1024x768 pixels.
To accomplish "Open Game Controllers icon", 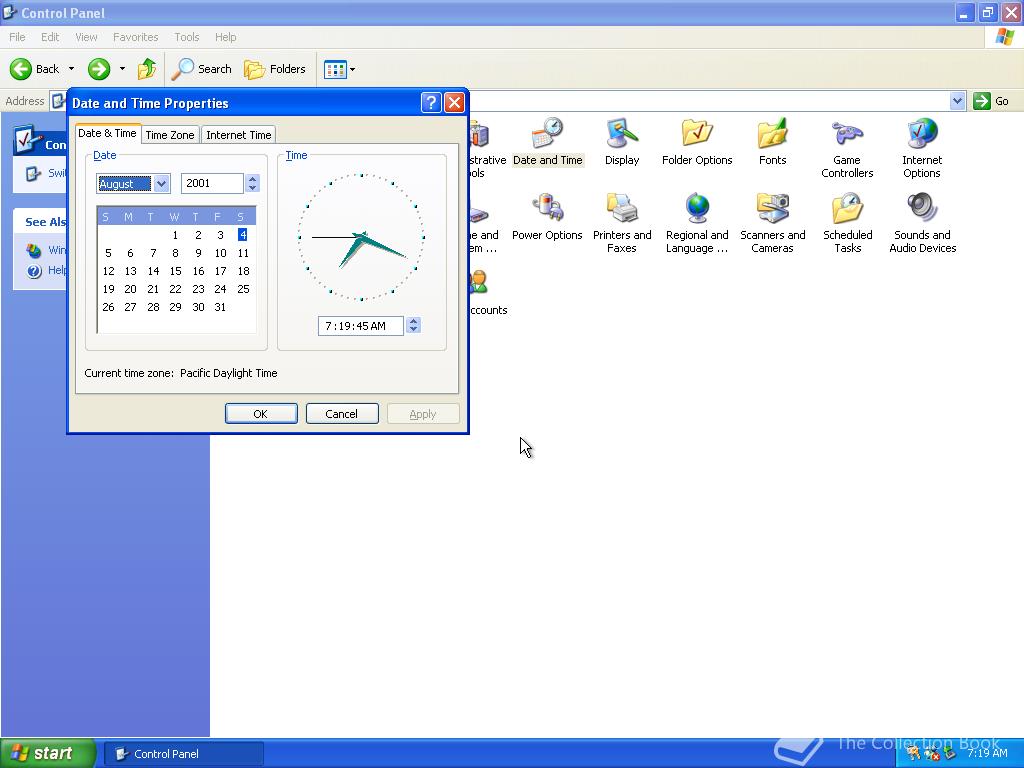I will click(847, 149).
